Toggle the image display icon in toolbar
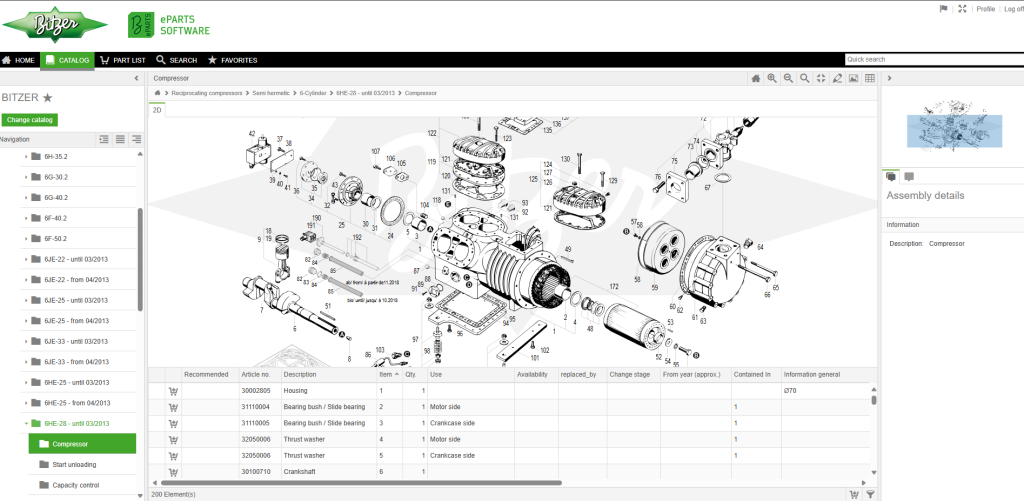 click(853, 78)
